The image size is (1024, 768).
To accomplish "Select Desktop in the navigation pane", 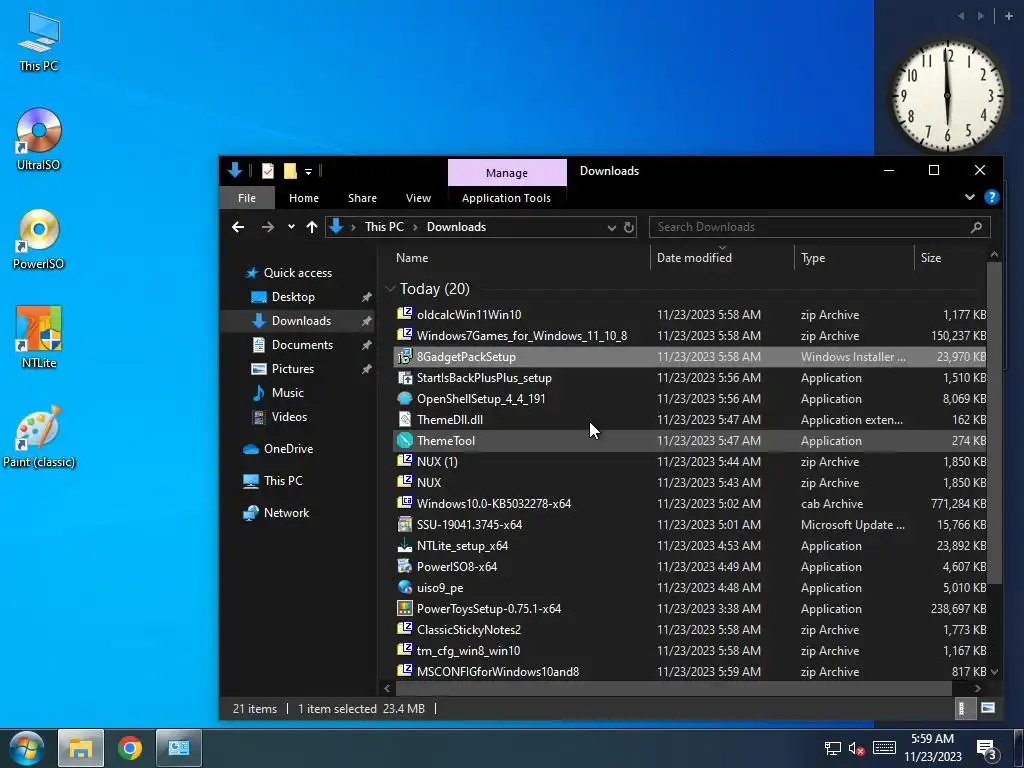I will pos(293,297).
